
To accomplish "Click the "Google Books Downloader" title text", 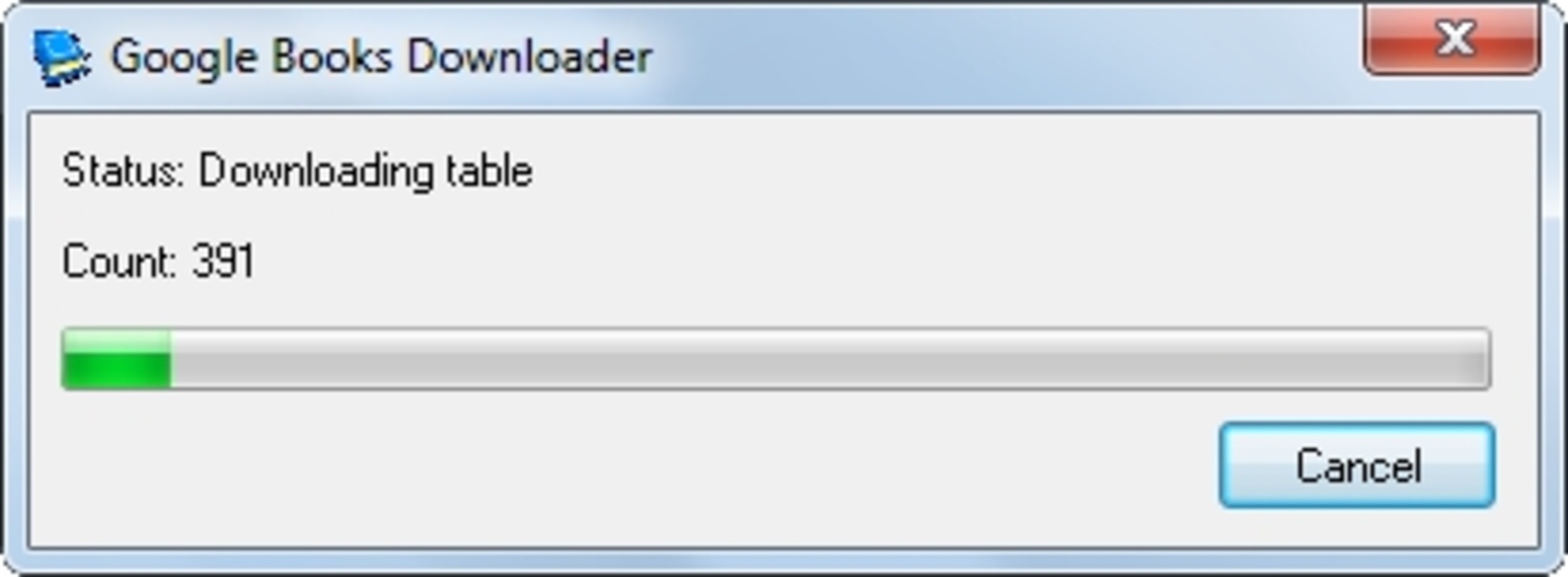I will click(381, 57).
